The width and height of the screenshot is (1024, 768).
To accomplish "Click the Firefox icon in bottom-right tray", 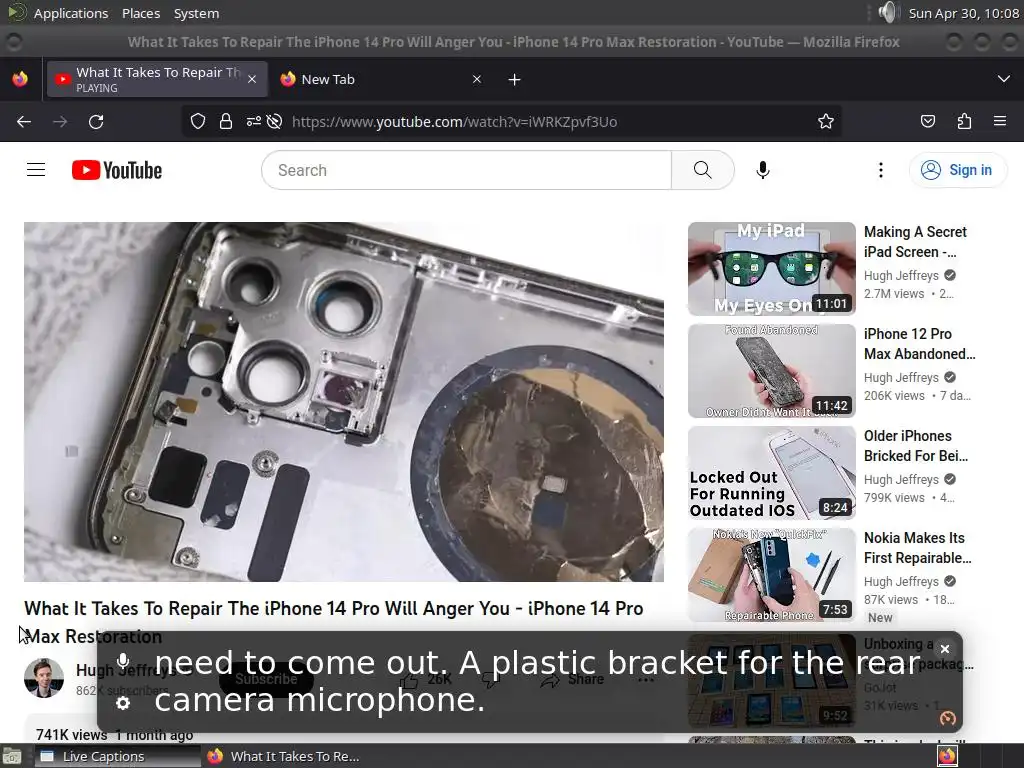I will pos(947,756).
